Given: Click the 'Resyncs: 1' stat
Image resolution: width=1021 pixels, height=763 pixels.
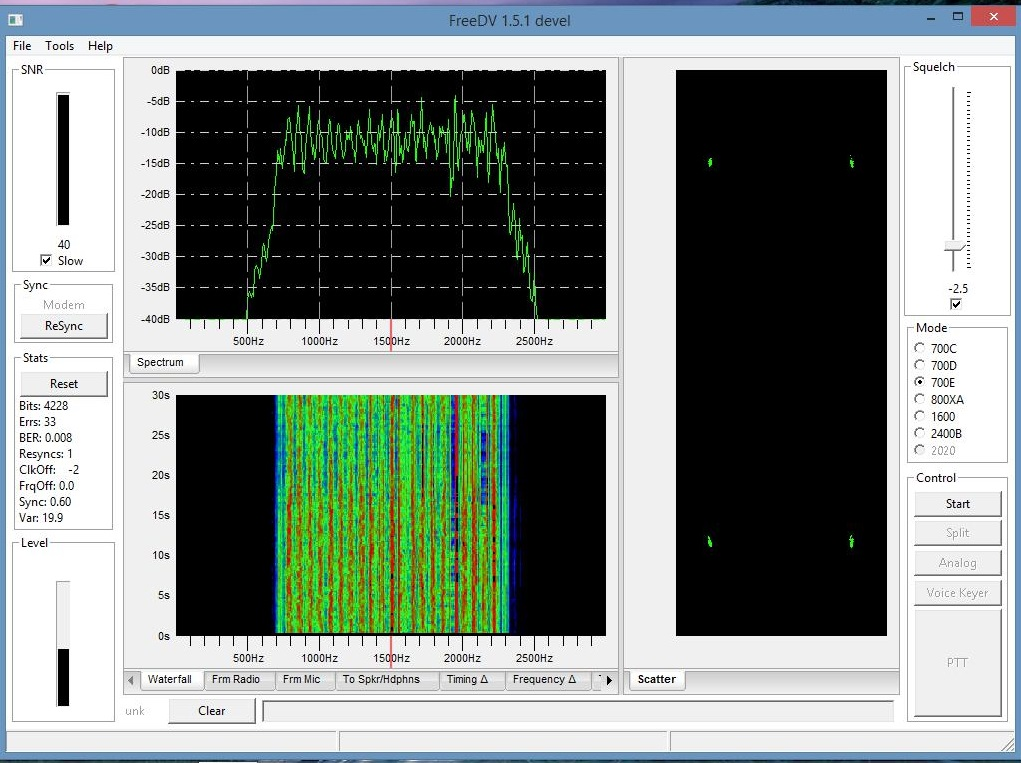Looking at the screenshot, I should pyautogui.click(x=46, y=454).
